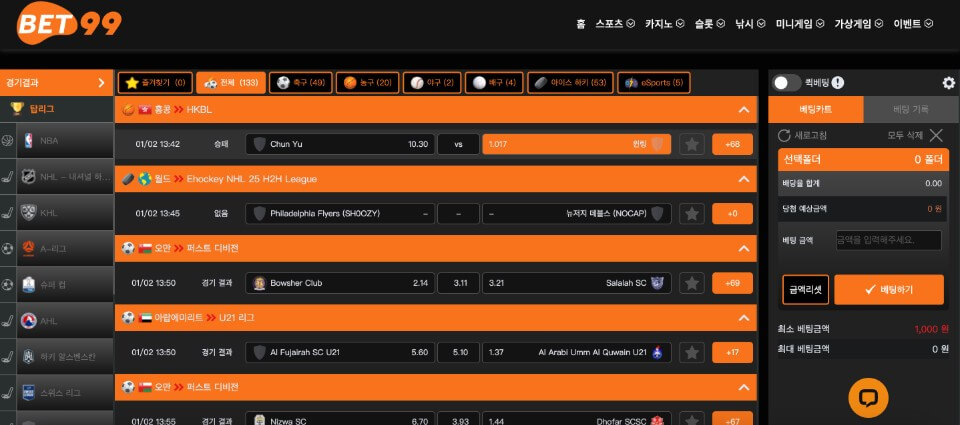Collapse Ehockey NHL 25 H2H League section

tap(744, 179)
